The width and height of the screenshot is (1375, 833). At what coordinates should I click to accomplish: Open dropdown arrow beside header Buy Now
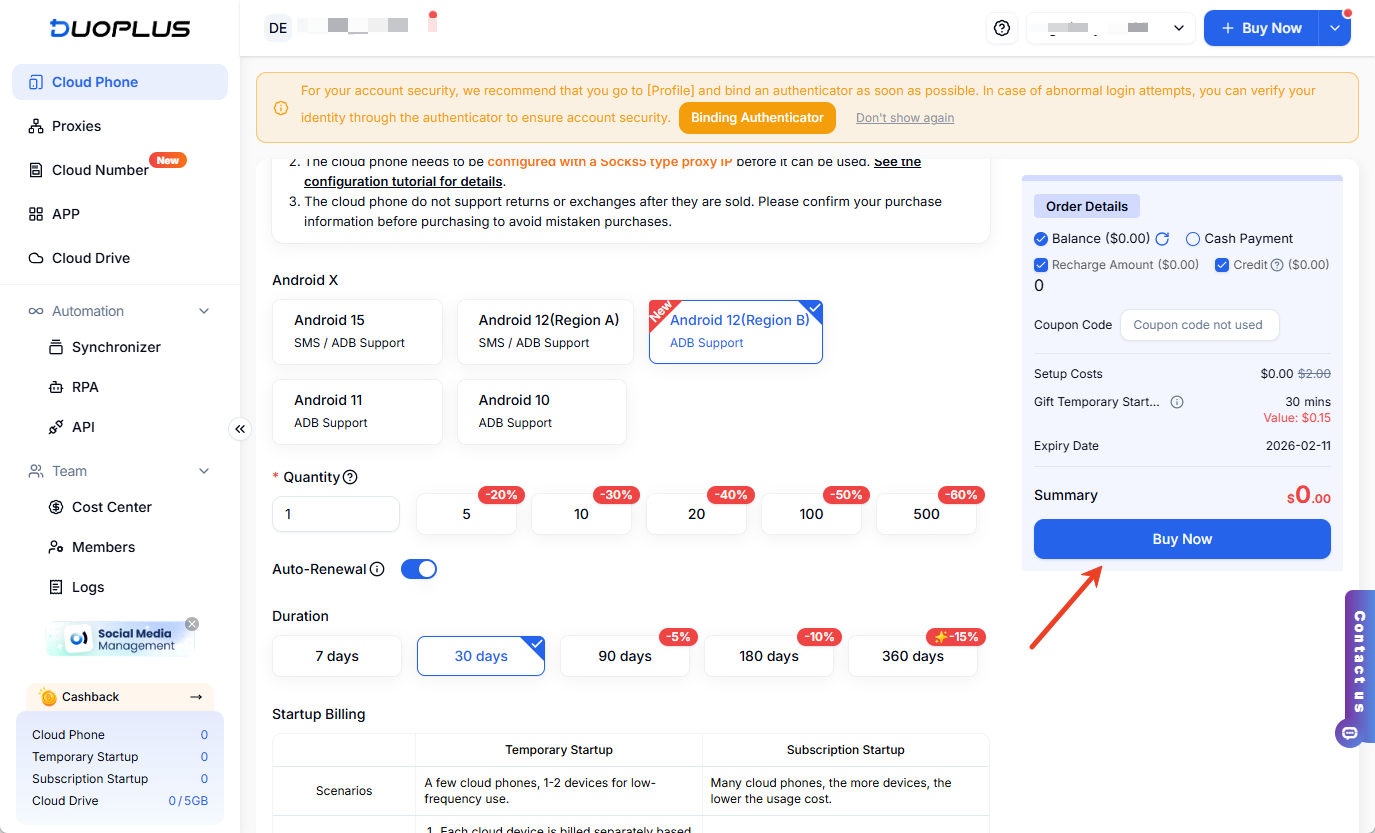click(1335, 29)
